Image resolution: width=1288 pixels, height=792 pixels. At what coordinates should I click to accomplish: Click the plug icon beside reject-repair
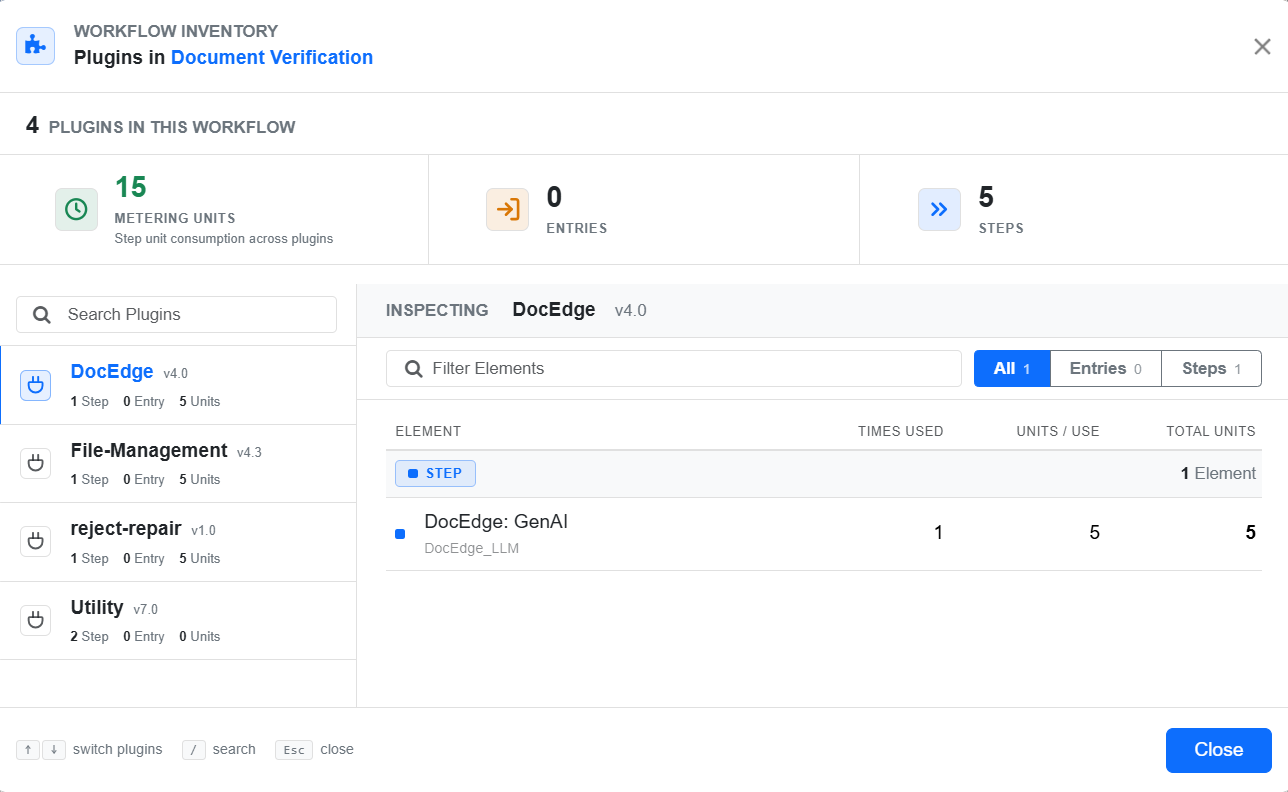coord(36,541)
